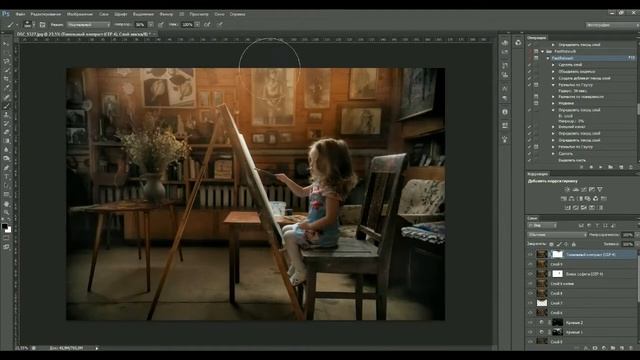640x360 pixels.
Task: Select the Gradient tool
Action: (x=6, y=141)
